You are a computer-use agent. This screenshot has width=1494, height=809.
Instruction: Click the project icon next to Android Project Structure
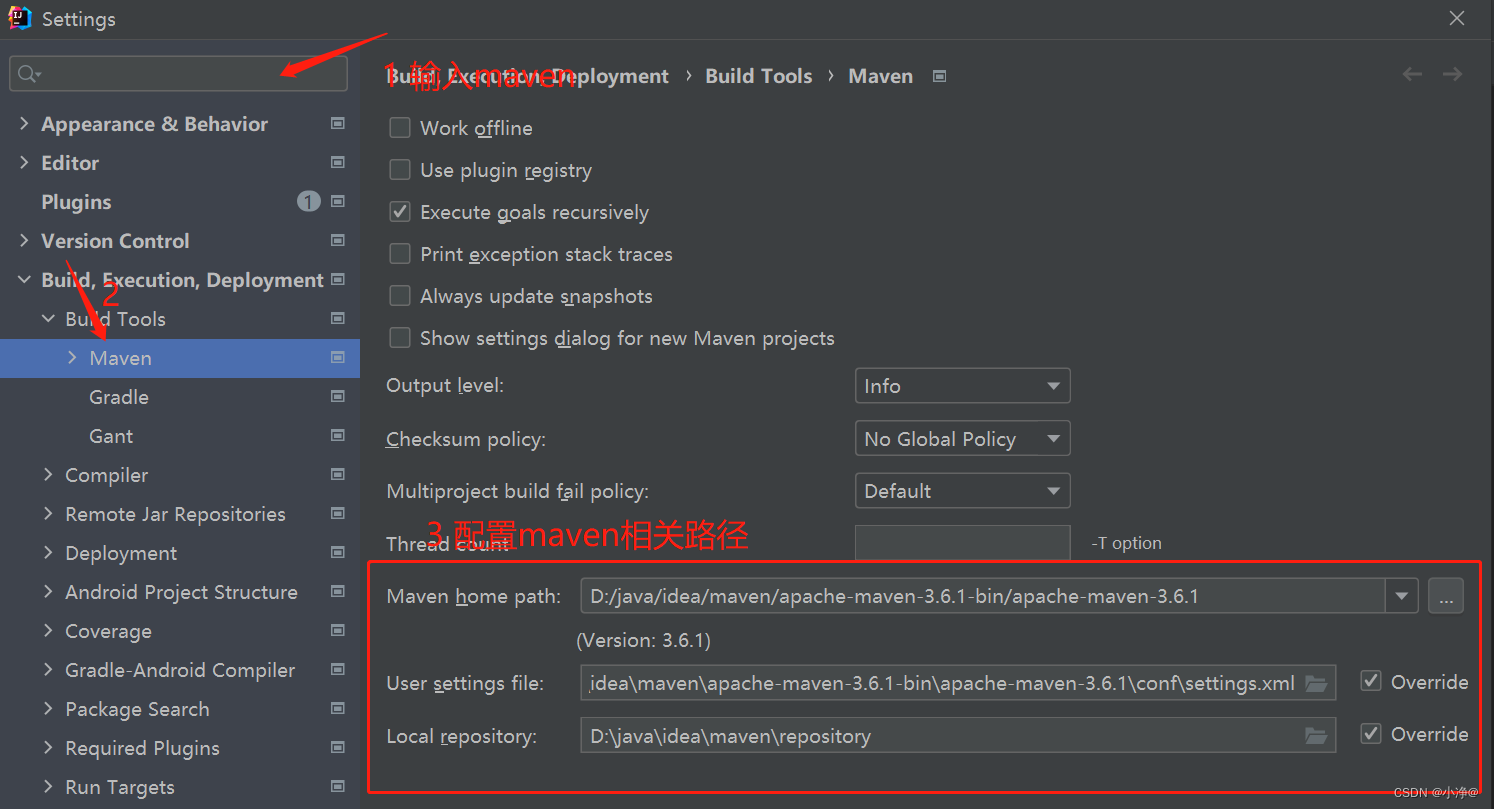click(x=338, y=592)
